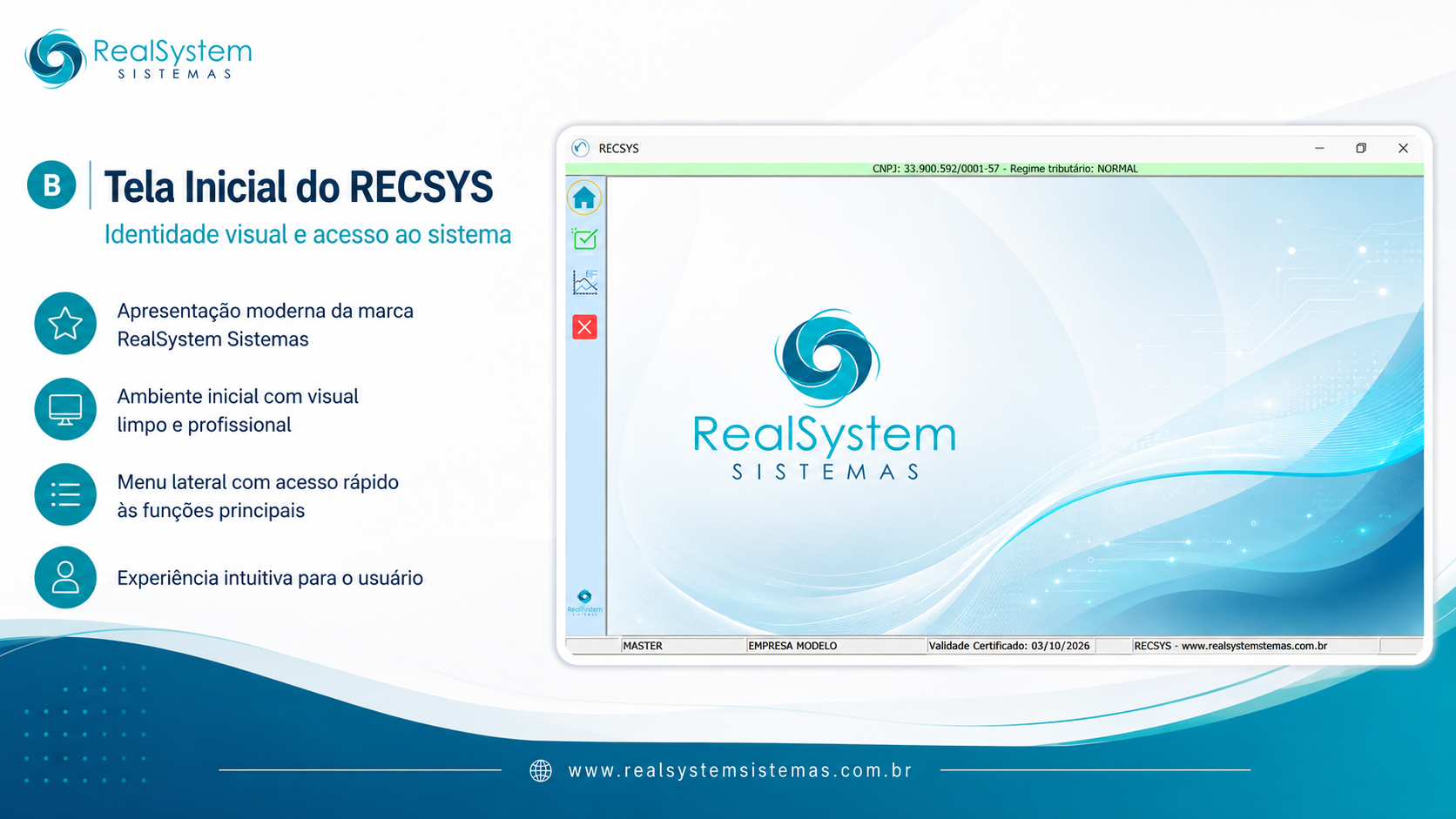Click the green CNPJ 'Regime tributário: NORMAL' bar
The height and width of the screenshot is (819, 1456).
994,169
